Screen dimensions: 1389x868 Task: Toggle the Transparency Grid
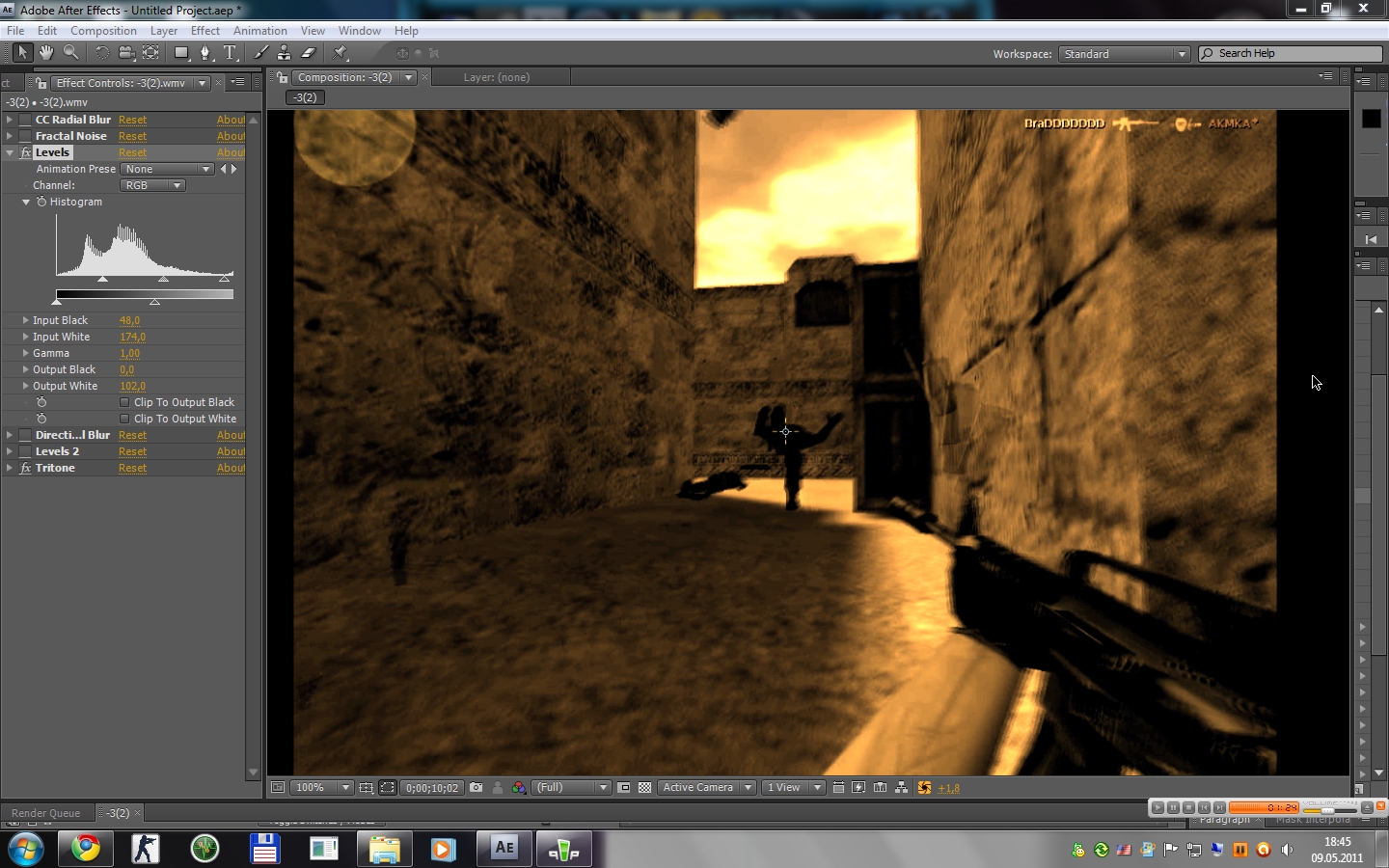point(644,788)
